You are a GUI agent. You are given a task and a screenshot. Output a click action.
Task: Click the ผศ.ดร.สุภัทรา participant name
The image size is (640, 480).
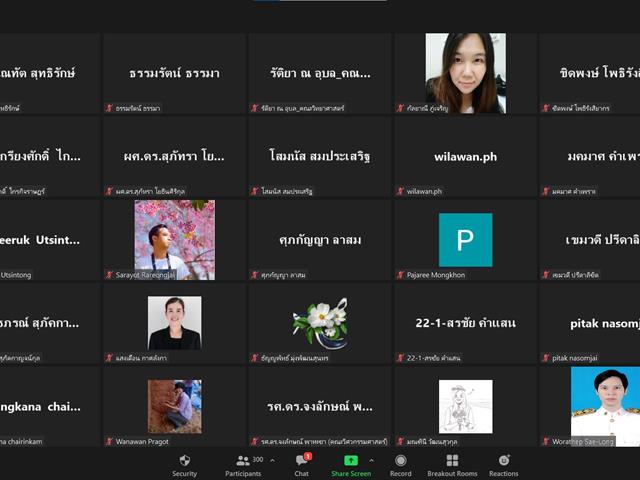(x=174, y=156)
